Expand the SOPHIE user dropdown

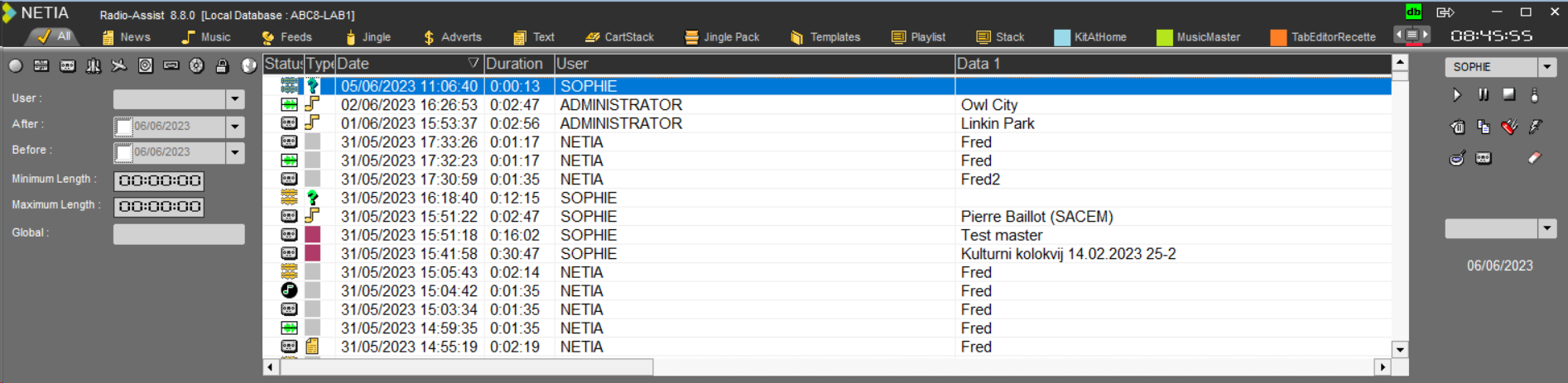(1547, 67)
